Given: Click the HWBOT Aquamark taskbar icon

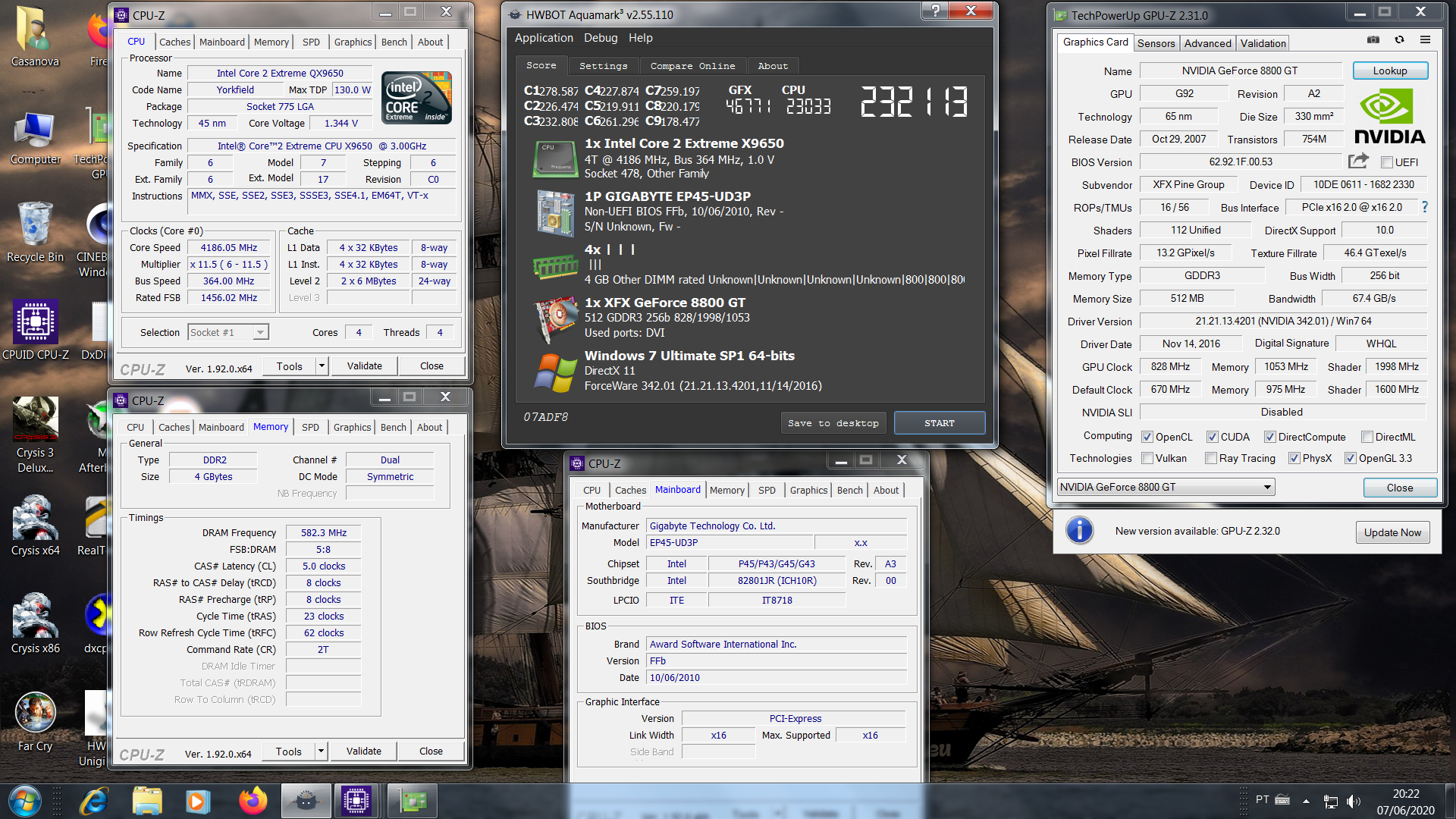Looking at the screenshot, I should pyautogui.click(x=306, y=801).
